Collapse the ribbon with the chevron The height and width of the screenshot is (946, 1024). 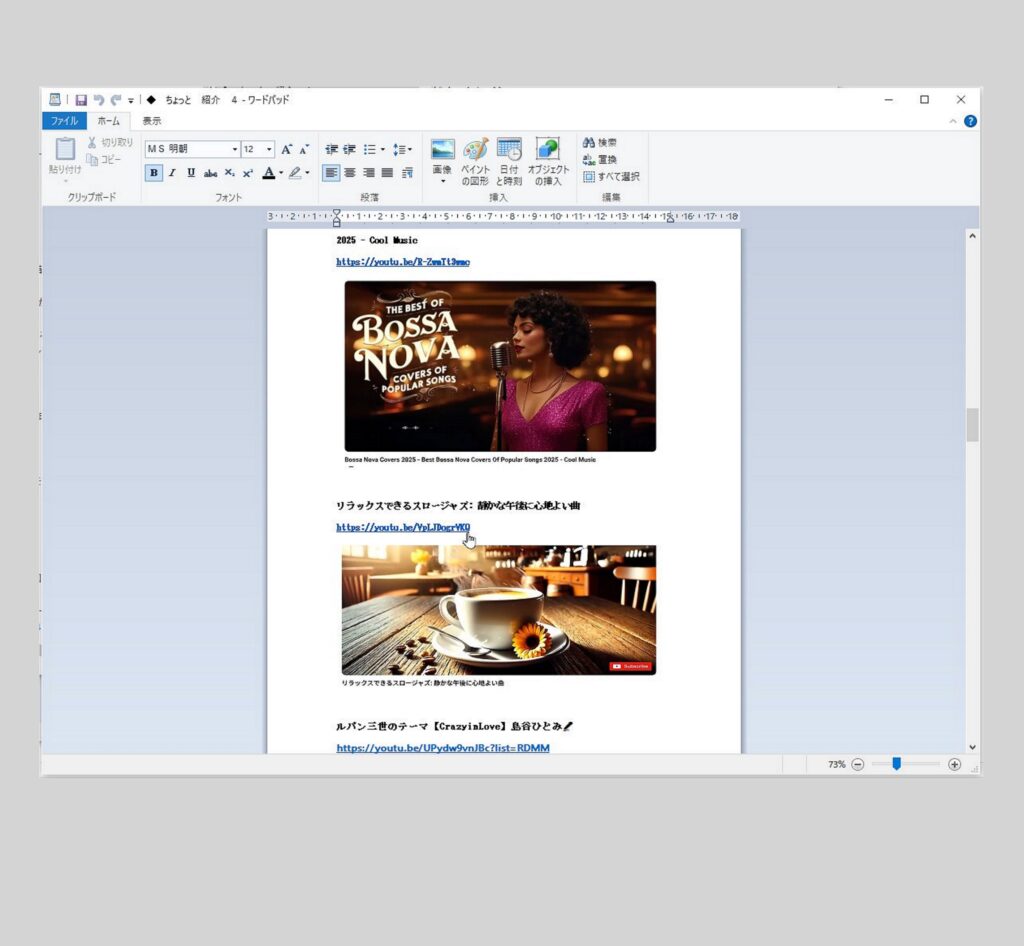tap(953, 121)
